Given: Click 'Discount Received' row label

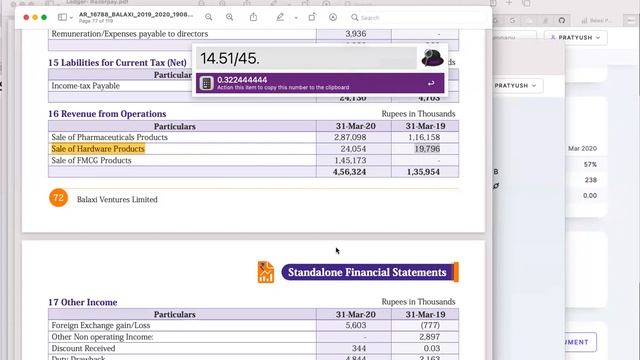Looking at the screenshot, I should [83, 348].
